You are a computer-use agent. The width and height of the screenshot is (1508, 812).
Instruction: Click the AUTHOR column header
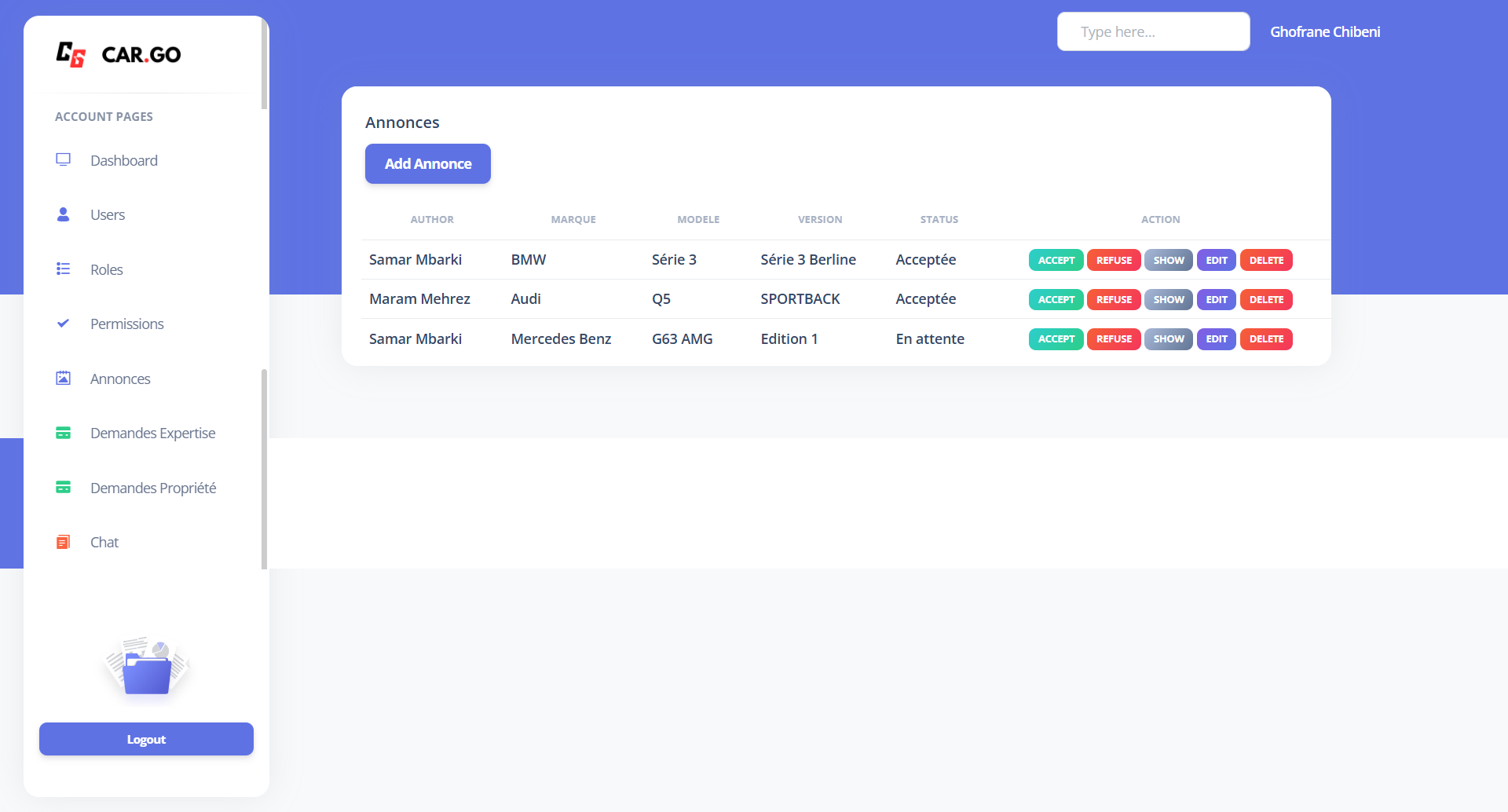point(432,219)
